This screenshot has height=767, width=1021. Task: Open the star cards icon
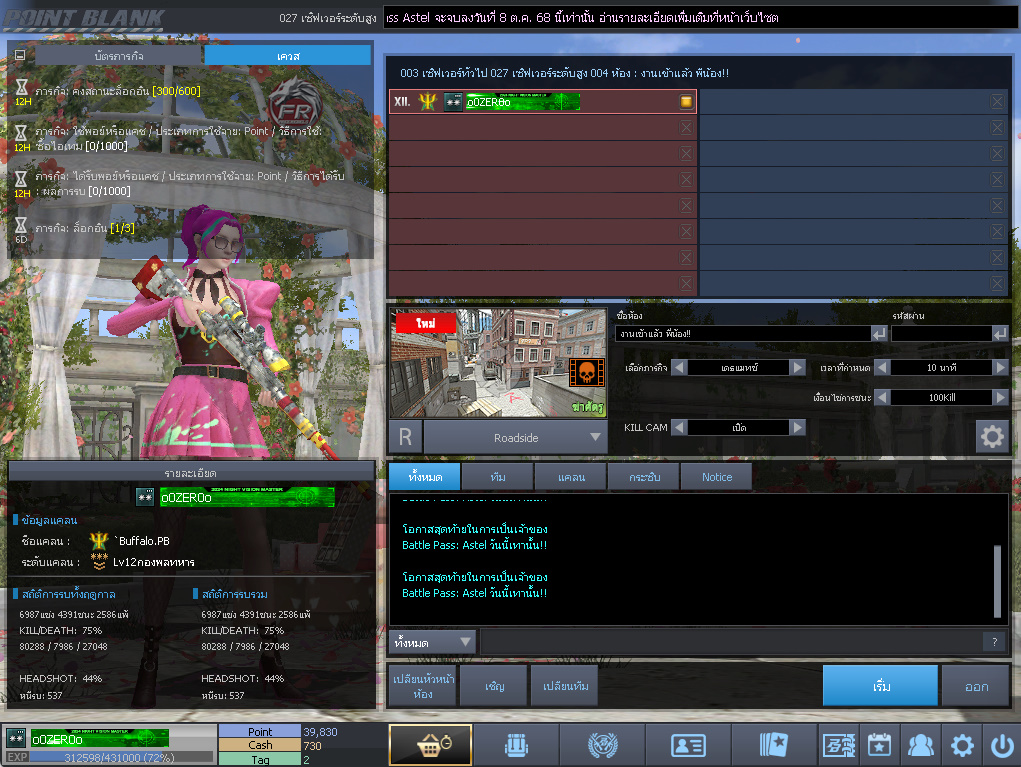774,745
